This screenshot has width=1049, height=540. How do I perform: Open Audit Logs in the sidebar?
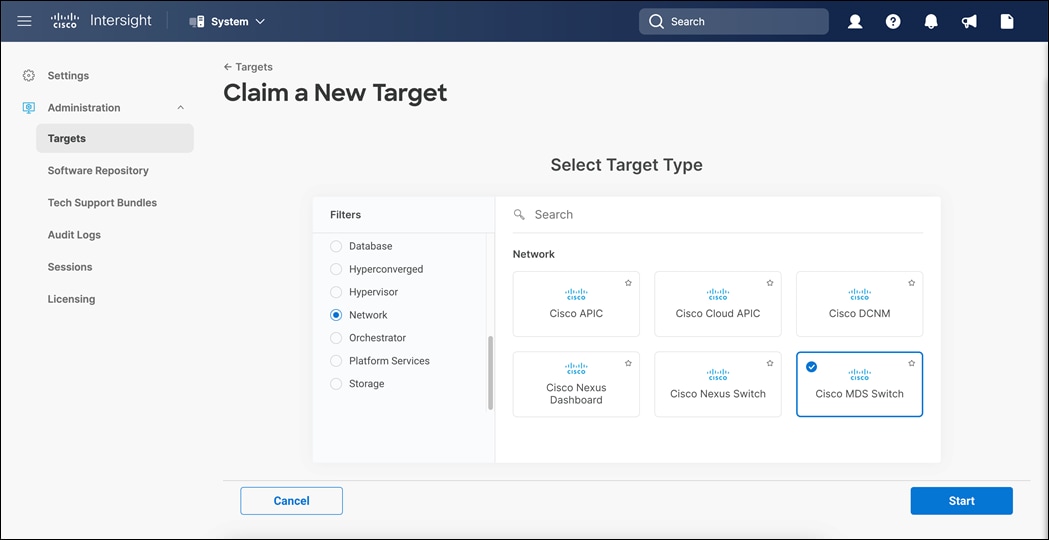coord(74,235)
